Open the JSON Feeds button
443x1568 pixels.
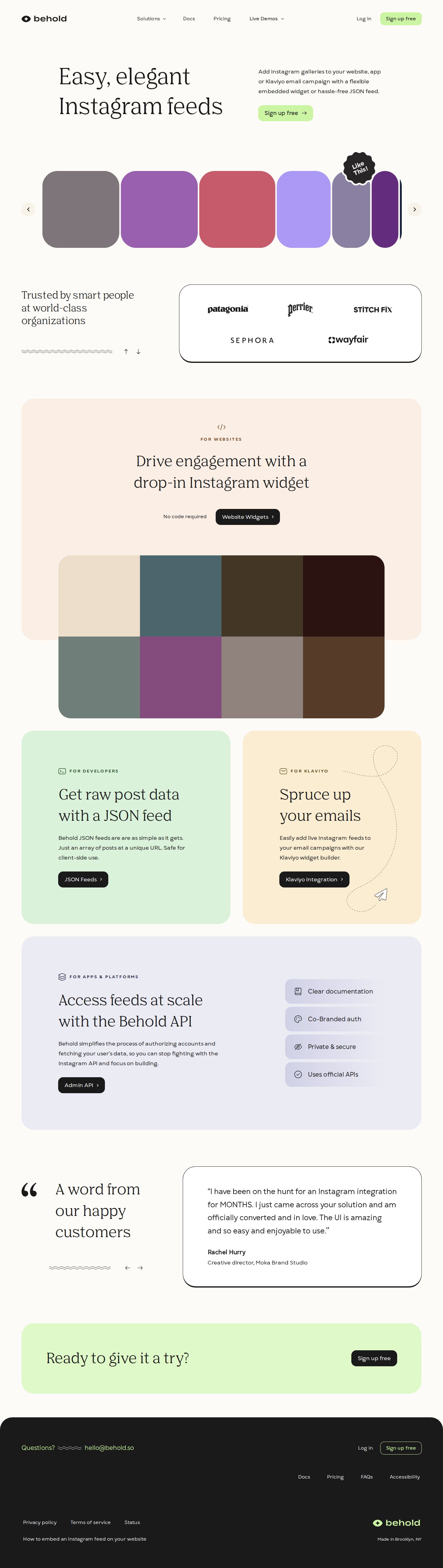[x=83, y=879]
